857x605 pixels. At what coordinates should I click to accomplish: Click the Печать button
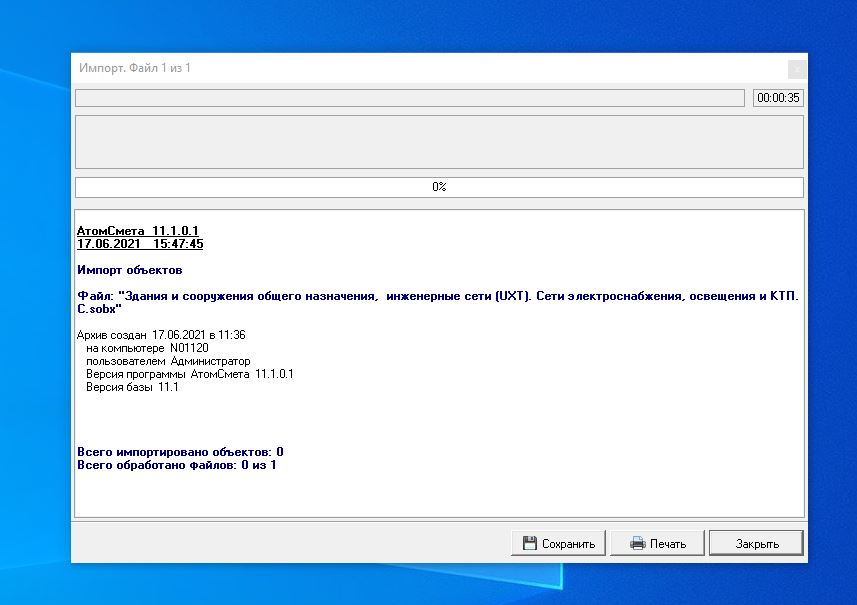tap(657, 543)
